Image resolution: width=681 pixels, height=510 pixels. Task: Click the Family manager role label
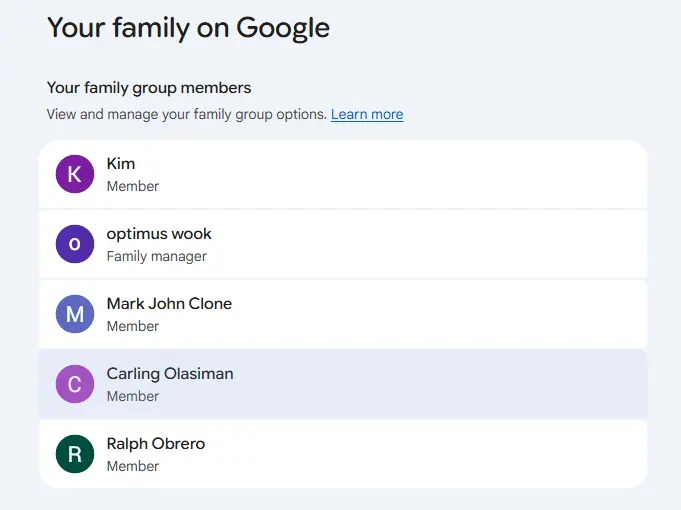click(157, 256)
